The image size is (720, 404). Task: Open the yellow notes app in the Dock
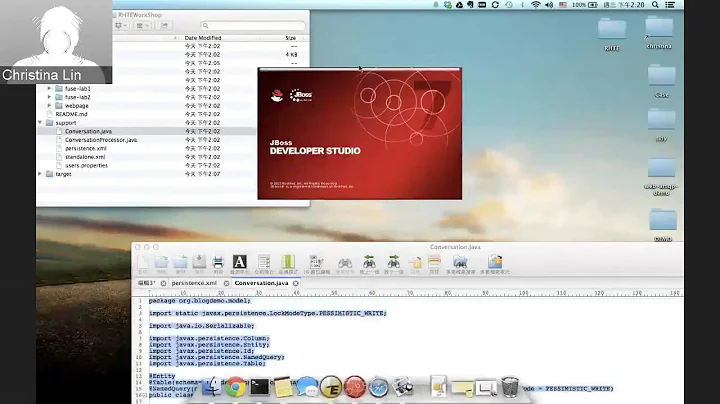pos(283,387)
